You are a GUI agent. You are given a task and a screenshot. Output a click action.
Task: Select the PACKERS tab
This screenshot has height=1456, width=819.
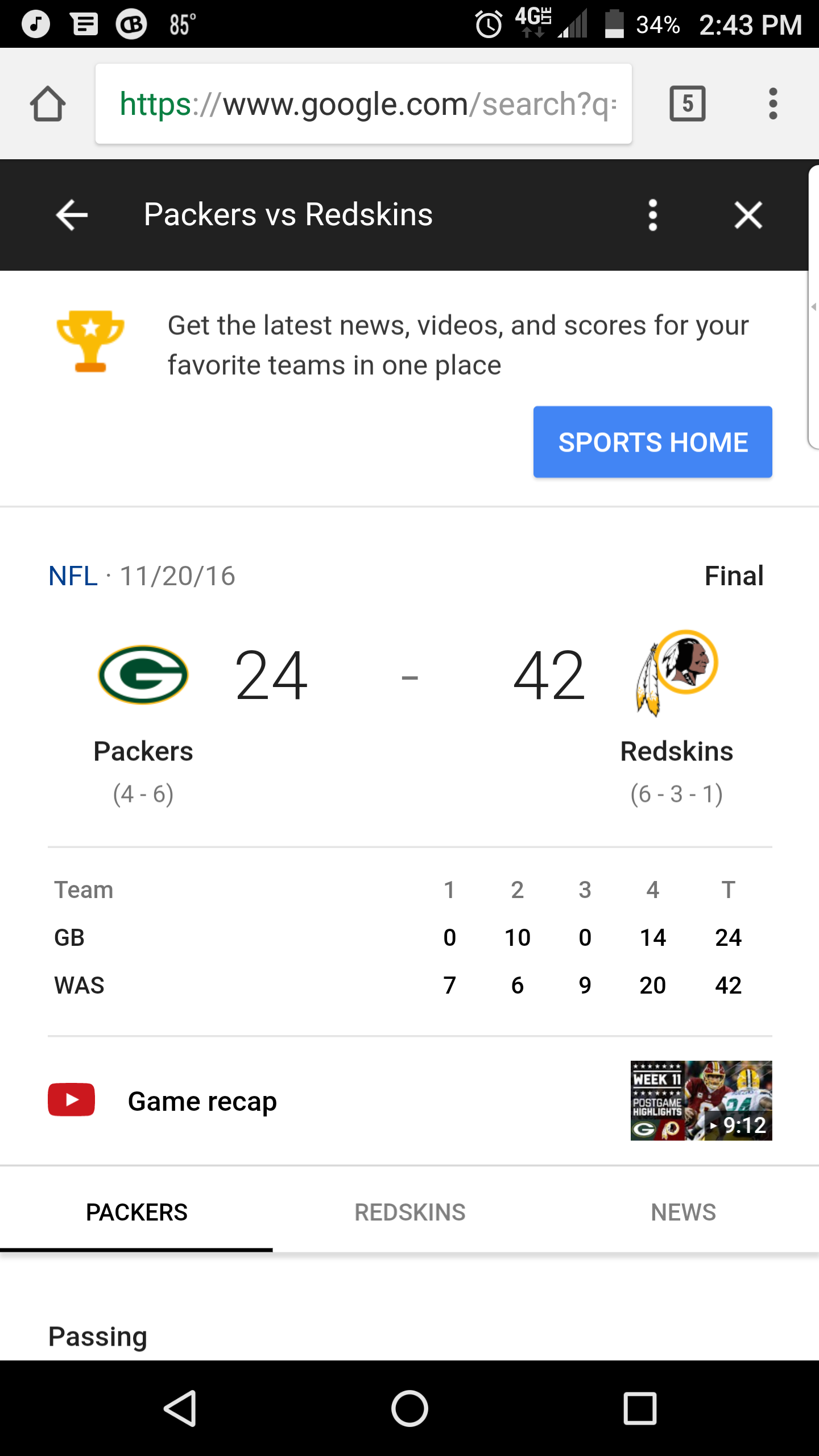(136, 1211)
